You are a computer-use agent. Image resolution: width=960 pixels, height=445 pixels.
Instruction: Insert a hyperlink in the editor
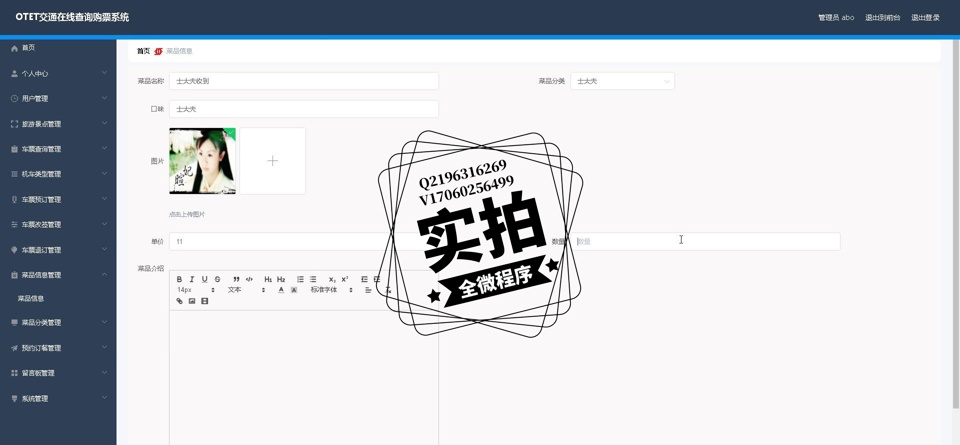tap(179, 301)
